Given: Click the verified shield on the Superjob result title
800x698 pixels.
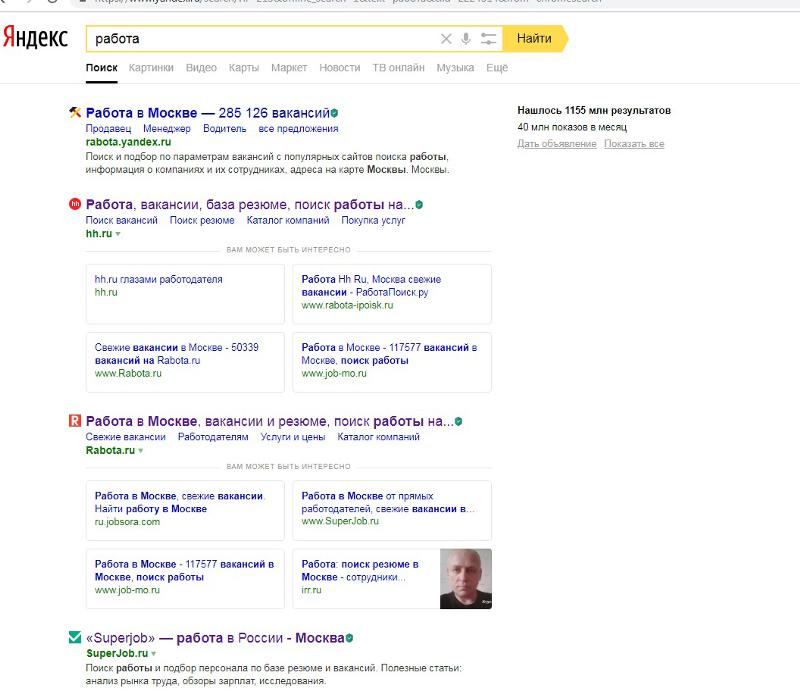Looking at the screenshot, I should coord(349,638).
